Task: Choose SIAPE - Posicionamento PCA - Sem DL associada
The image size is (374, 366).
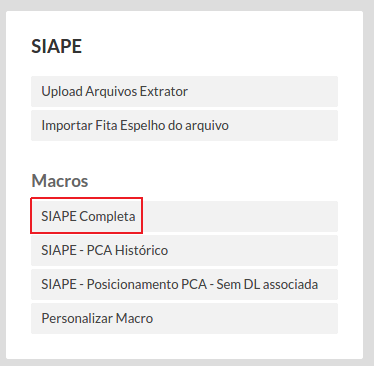Action: (184, 284)
